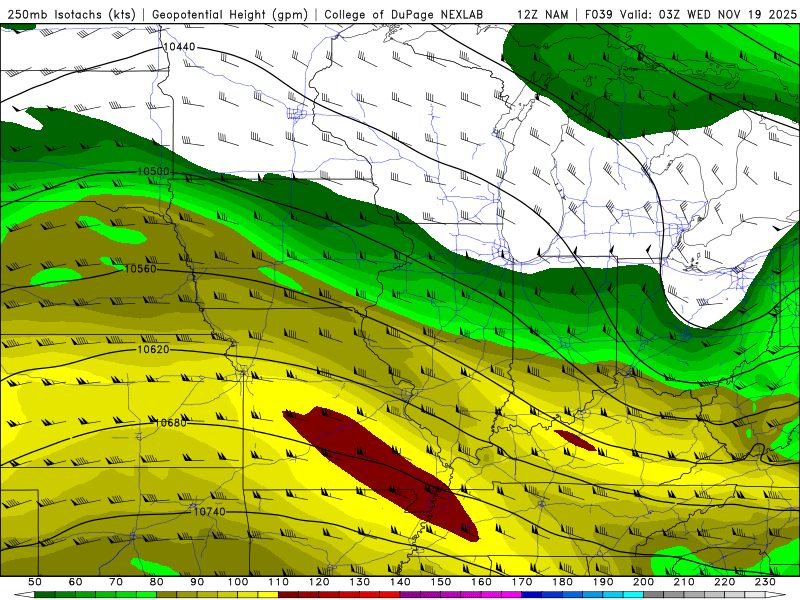Click the 10500 height contour label

[154, 171]
